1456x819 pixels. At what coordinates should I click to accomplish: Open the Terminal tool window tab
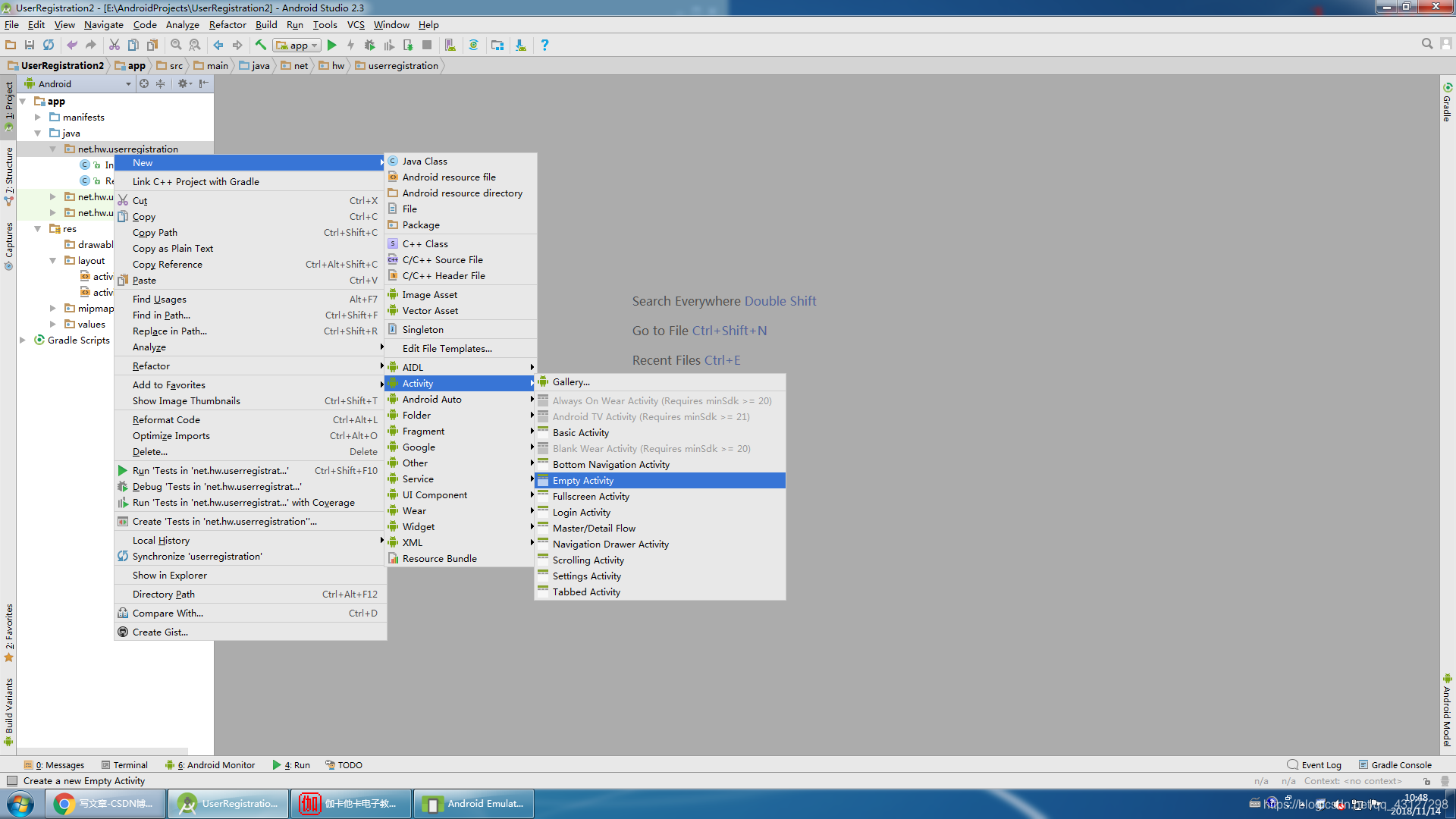pyautogui.click(x=125, y=764)
